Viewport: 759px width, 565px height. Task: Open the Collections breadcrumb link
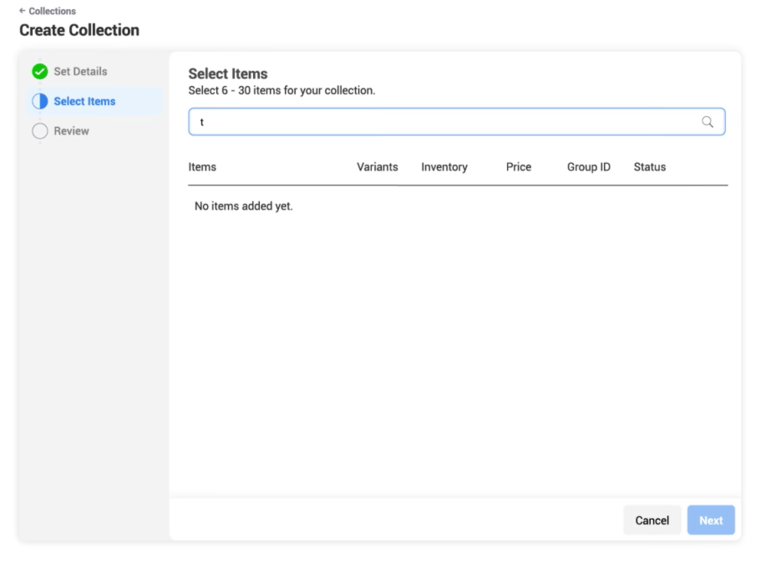(x=52, y=11)
